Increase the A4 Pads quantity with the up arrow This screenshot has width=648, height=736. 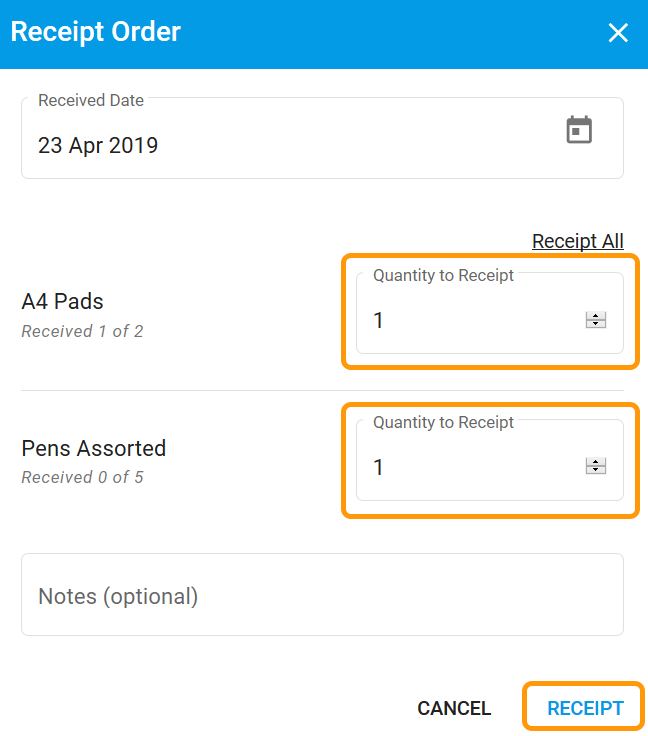pos(596,316)
